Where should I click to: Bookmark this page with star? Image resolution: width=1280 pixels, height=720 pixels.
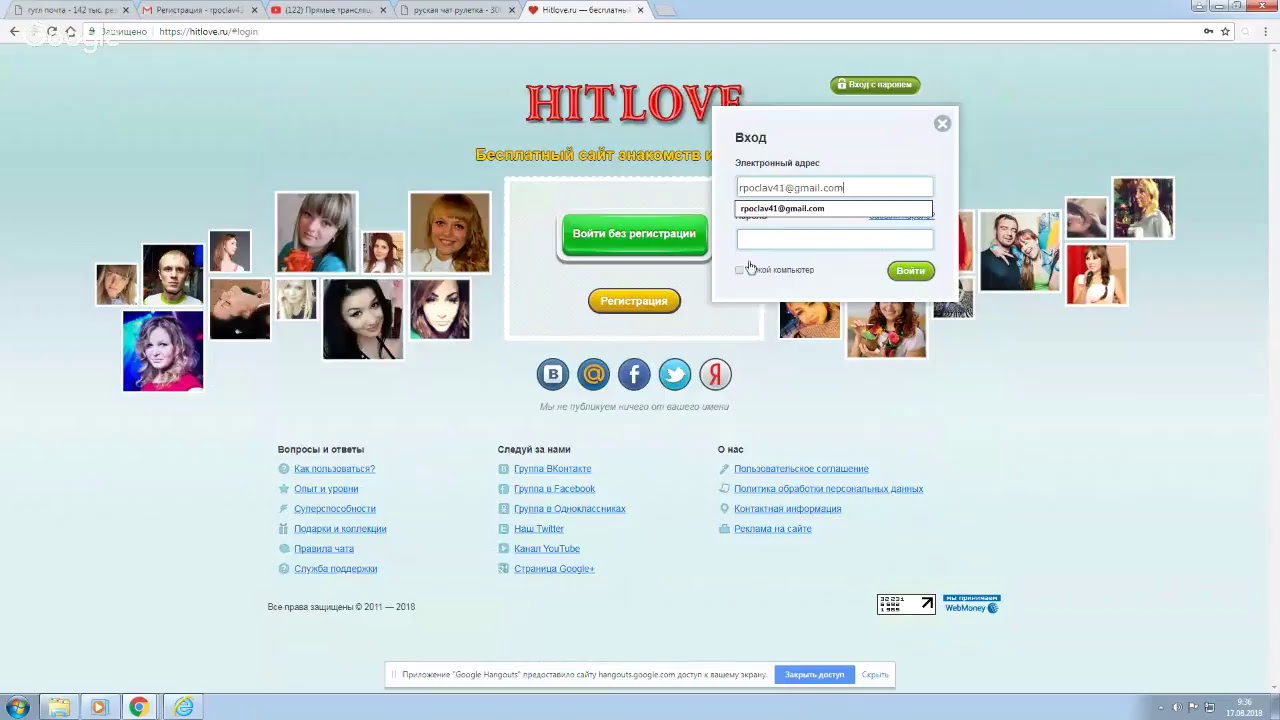click(x=1225, y=32)
